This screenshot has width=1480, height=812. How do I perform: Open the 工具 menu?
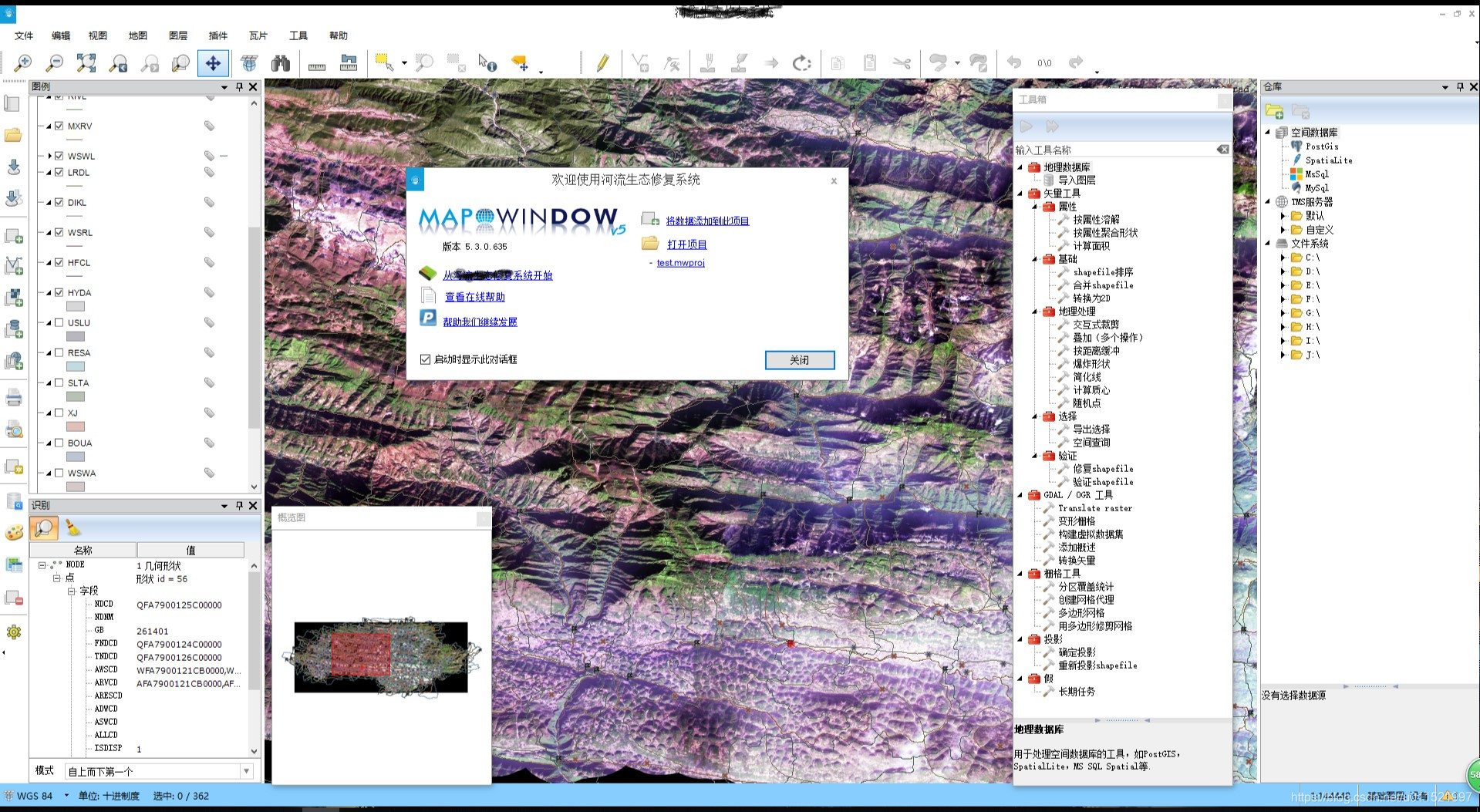[x=298, y=35]
